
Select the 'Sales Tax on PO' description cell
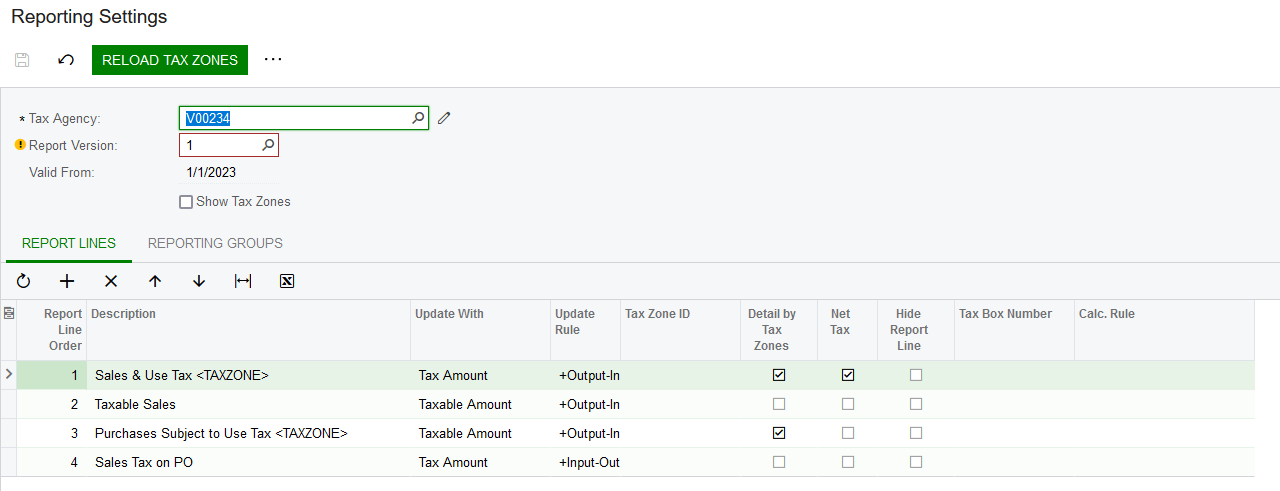coord(248,462)
